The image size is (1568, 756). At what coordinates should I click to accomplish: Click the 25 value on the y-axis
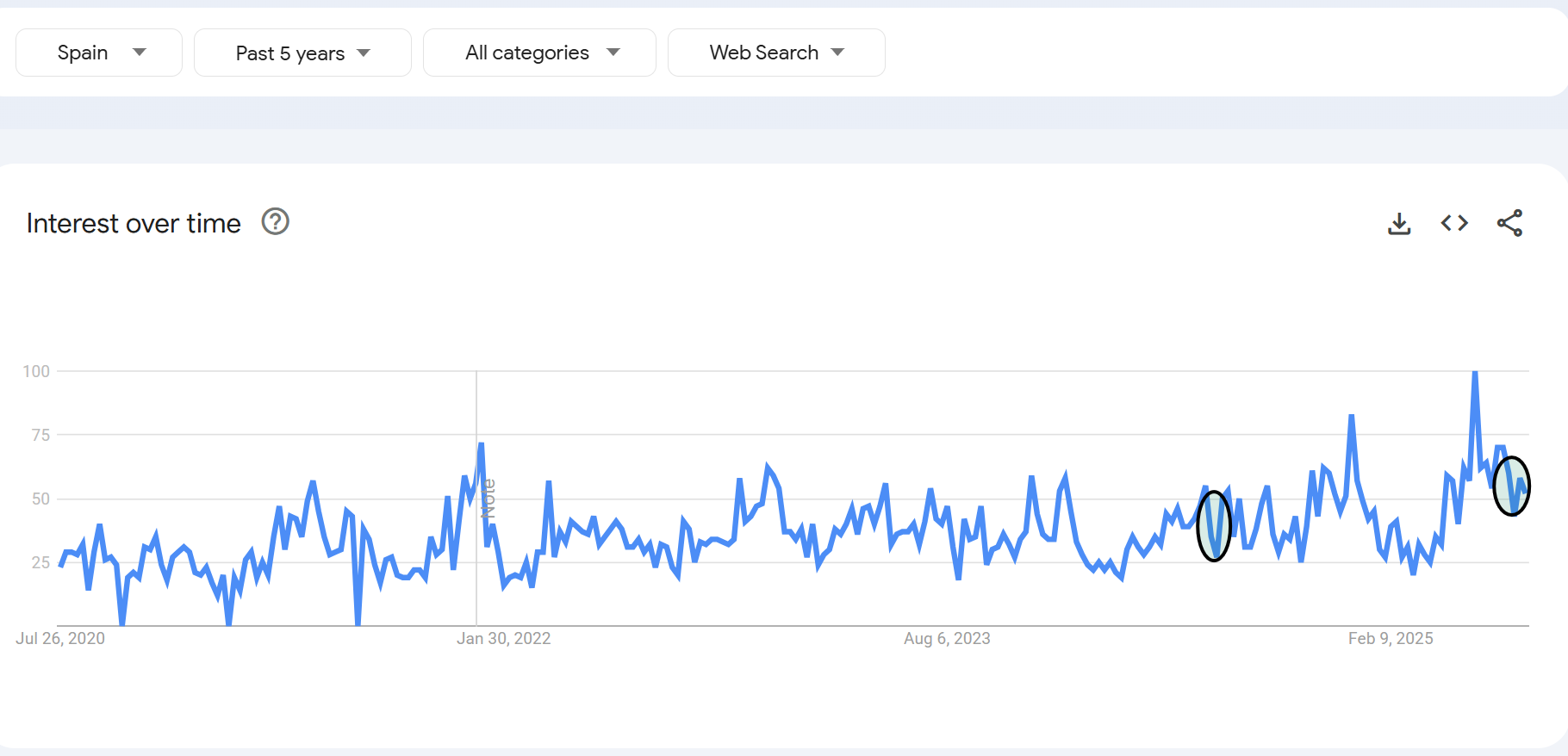pos(40,562)
